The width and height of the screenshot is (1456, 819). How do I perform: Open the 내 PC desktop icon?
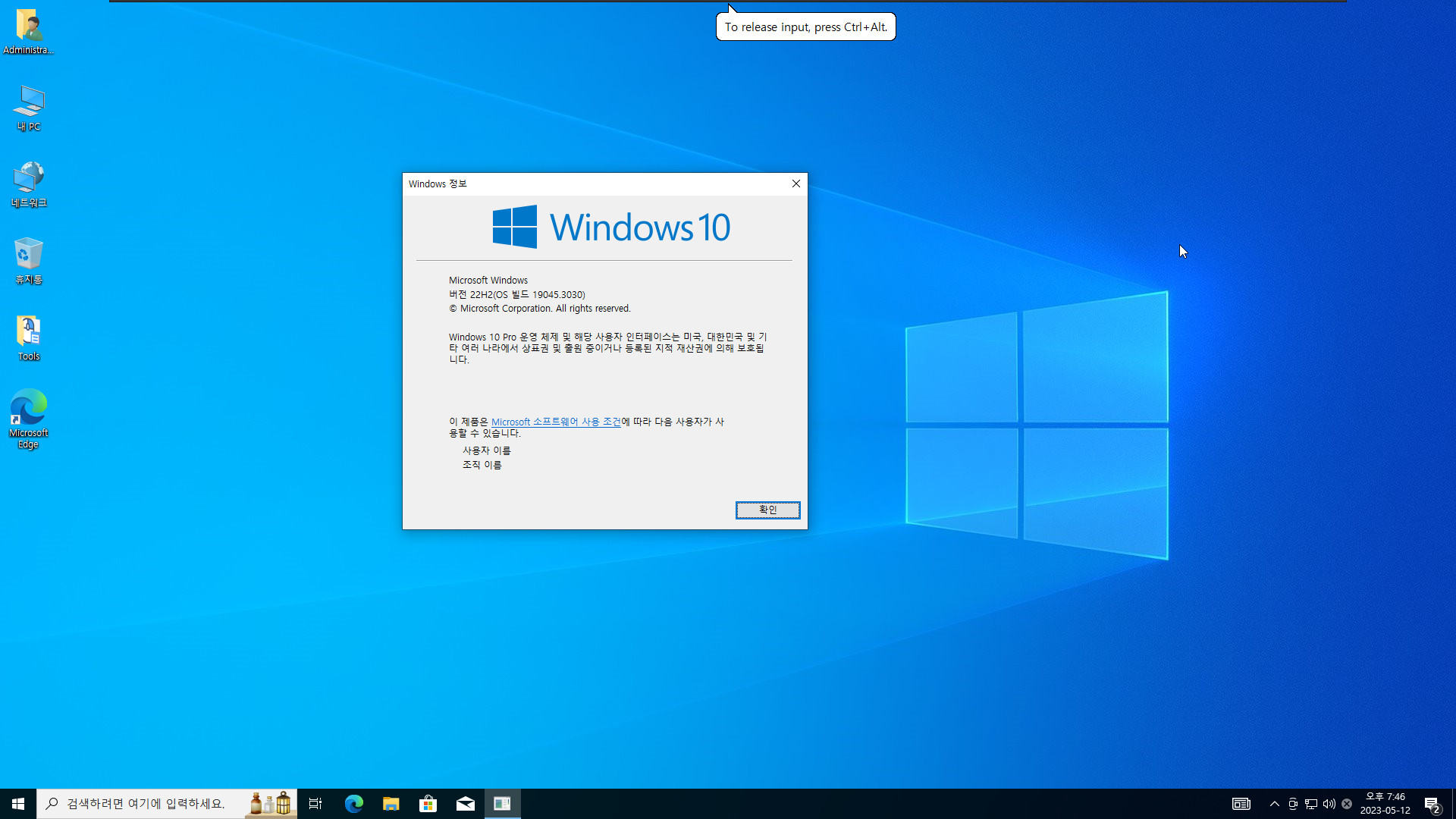29,108
